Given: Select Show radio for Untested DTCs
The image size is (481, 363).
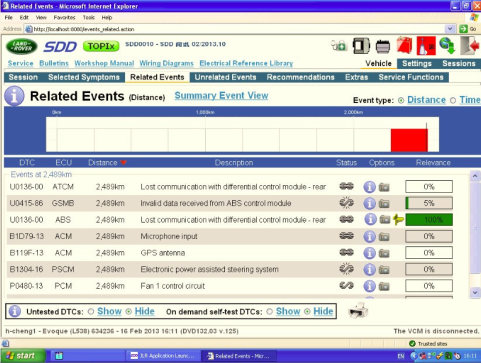Looking at the screenshot, I should [x=91, y=312].
